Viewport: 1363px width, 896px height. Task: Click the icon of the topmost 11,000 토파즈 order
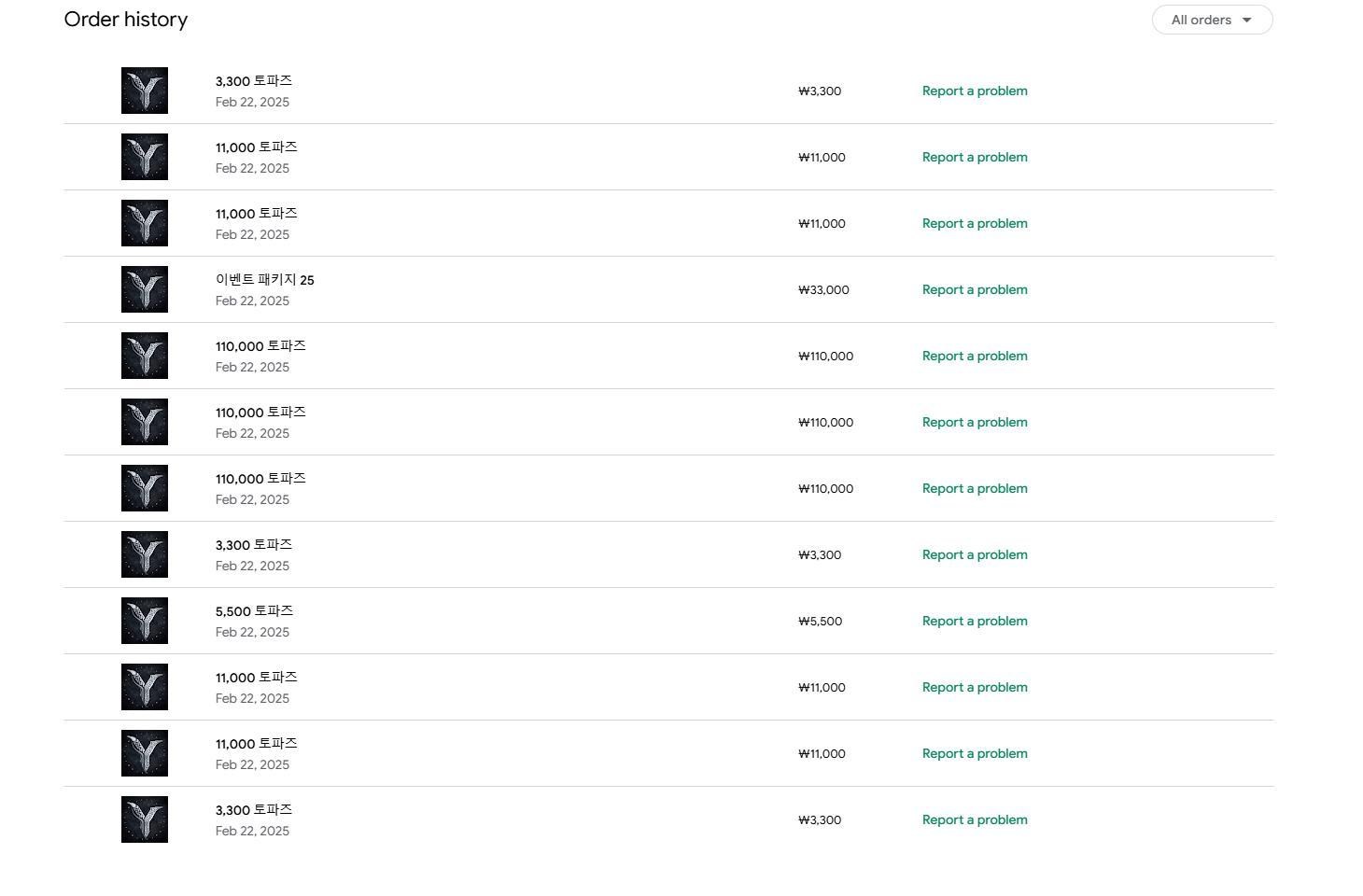[145, 157]
